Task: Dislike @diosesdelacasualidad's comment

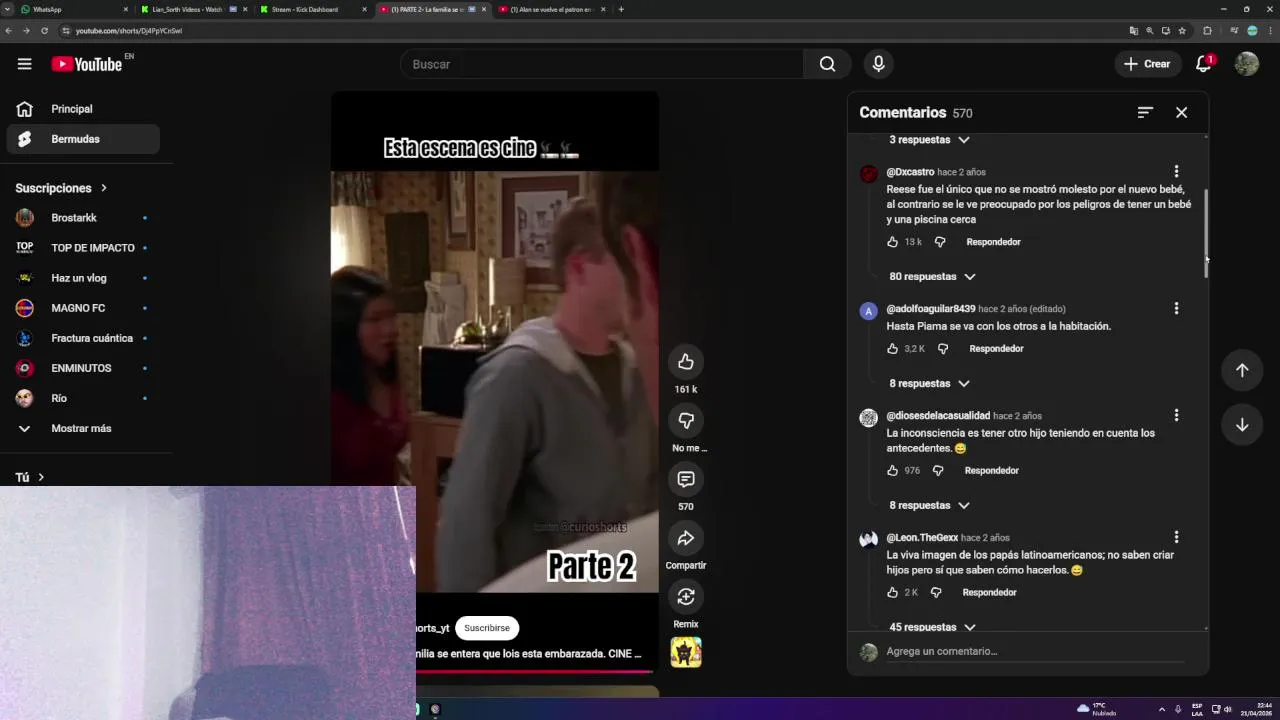Action: click(938, 471)
